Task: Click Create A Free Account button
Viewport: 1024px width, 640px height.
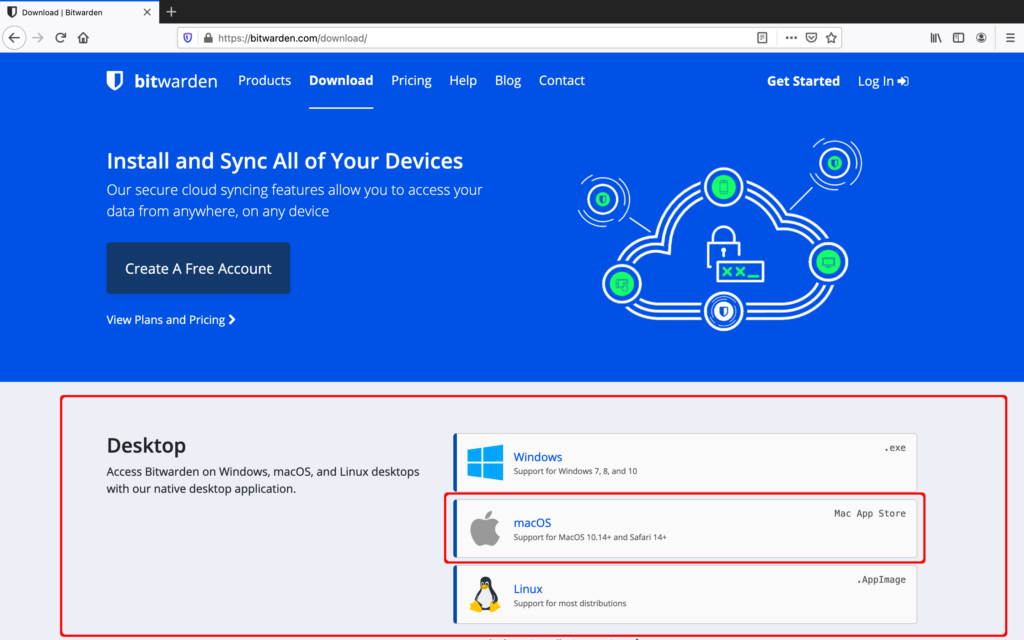Action: tap(199, 268)
